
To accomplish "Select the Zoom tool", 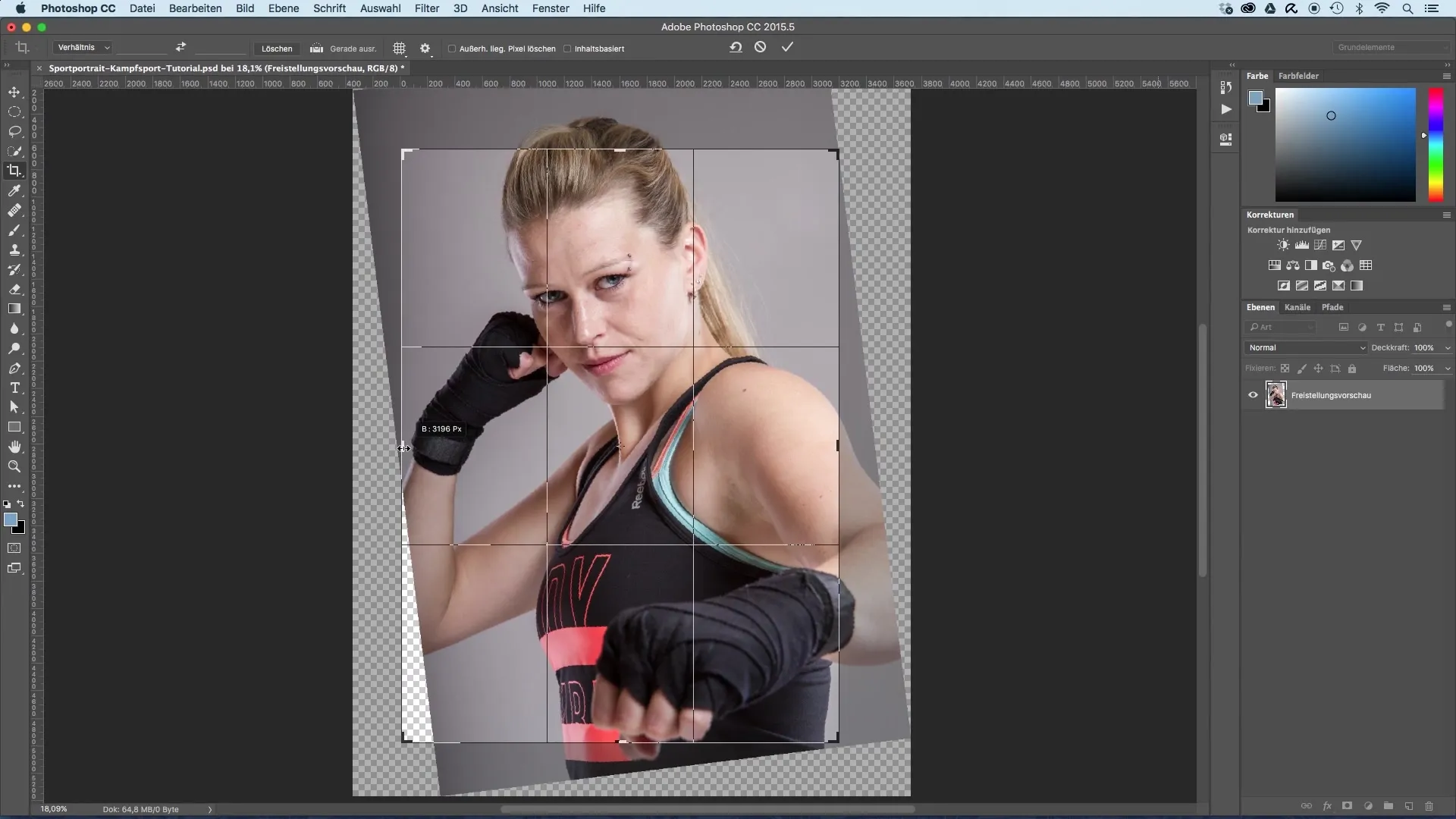I will tap(14, 466).
